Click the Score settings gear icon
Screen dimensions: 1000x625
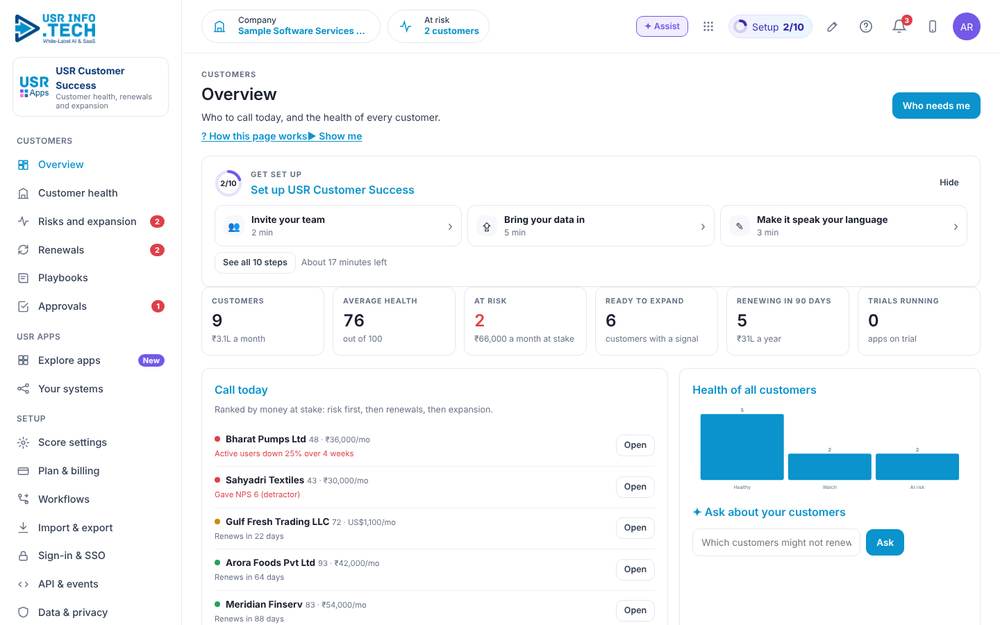coord(23,443)
